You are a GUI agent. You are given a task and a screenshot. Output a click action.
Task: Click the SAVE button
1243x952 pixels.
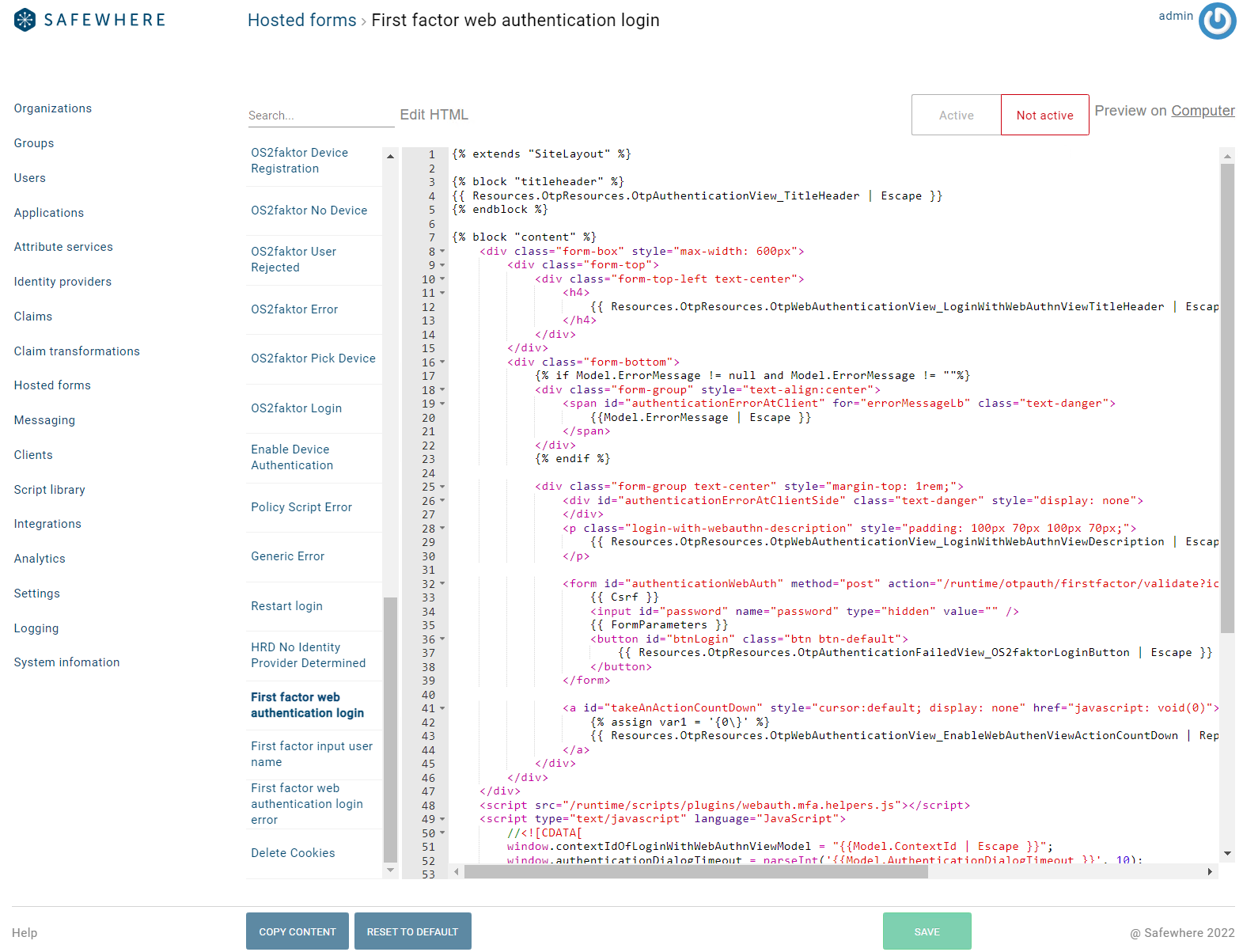927,931
